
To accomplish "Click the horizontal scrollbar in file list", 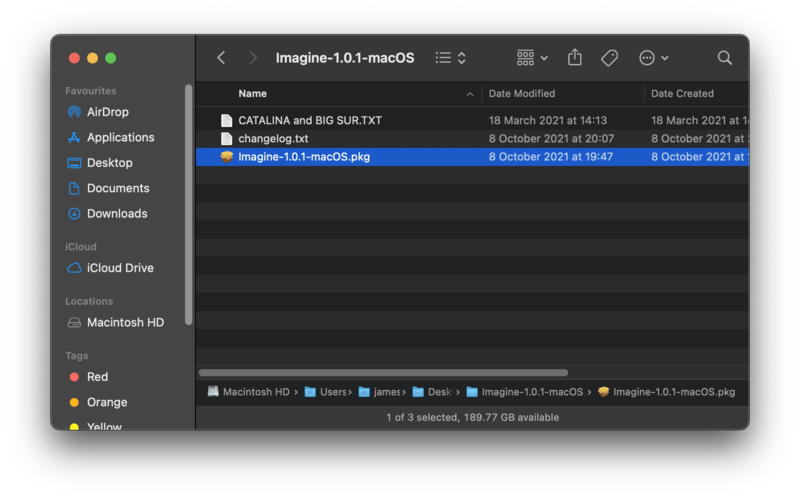I will click(383, 373).
